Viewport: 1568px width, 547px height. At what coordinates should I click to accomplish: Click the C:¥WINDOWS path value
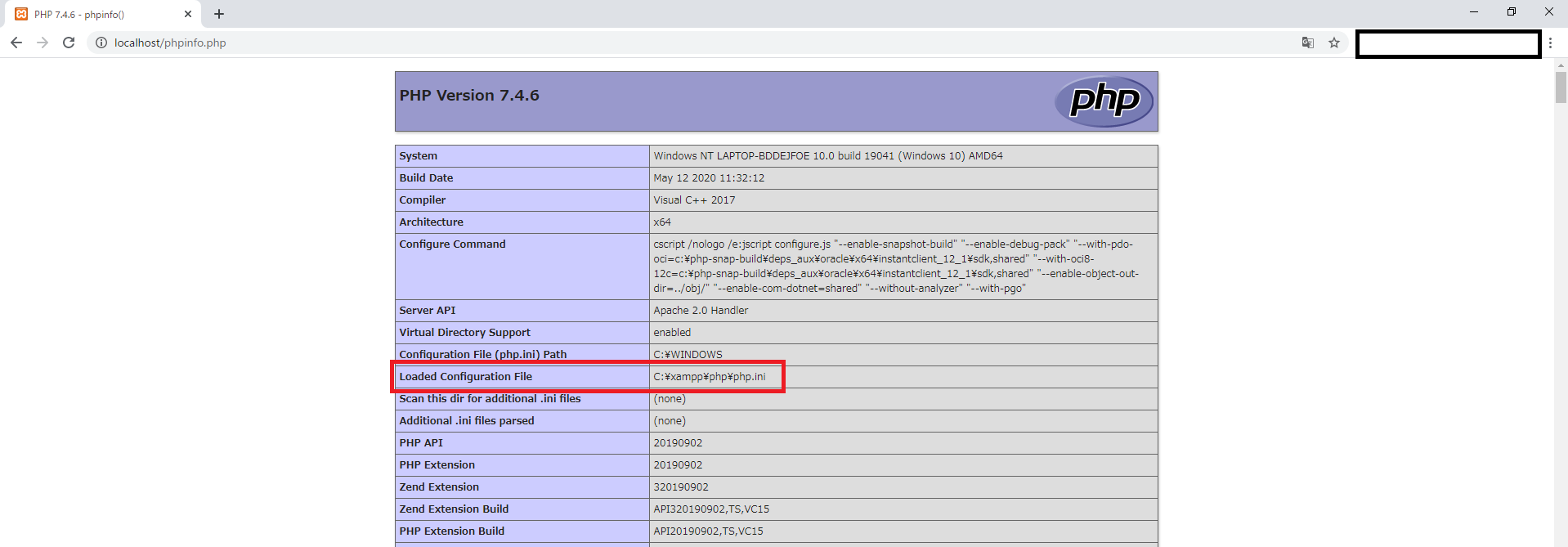pyautogui.click(x=688, y=355)
